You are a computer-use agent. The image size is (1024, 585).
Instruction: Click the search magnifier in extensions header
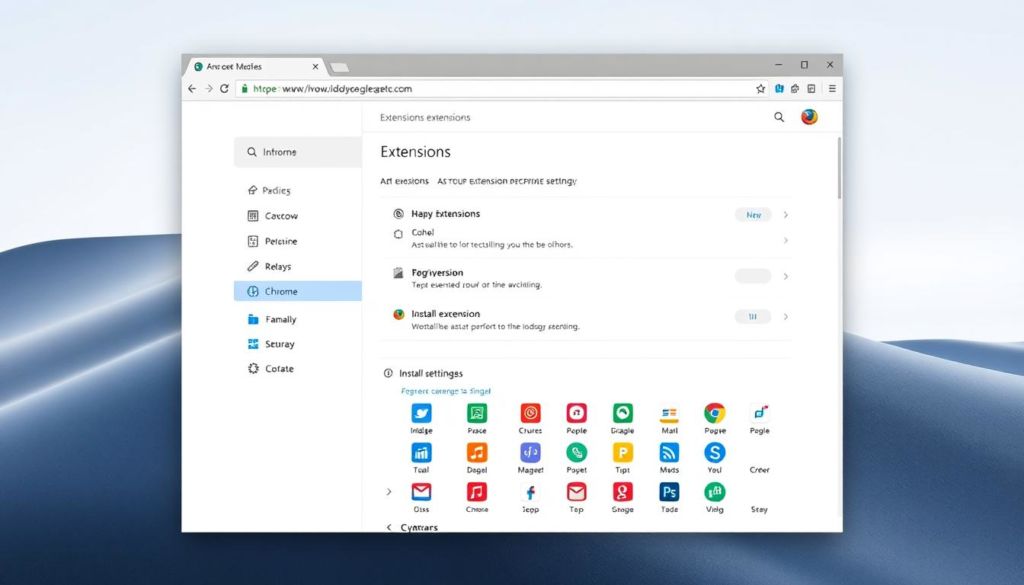[779, 117]
